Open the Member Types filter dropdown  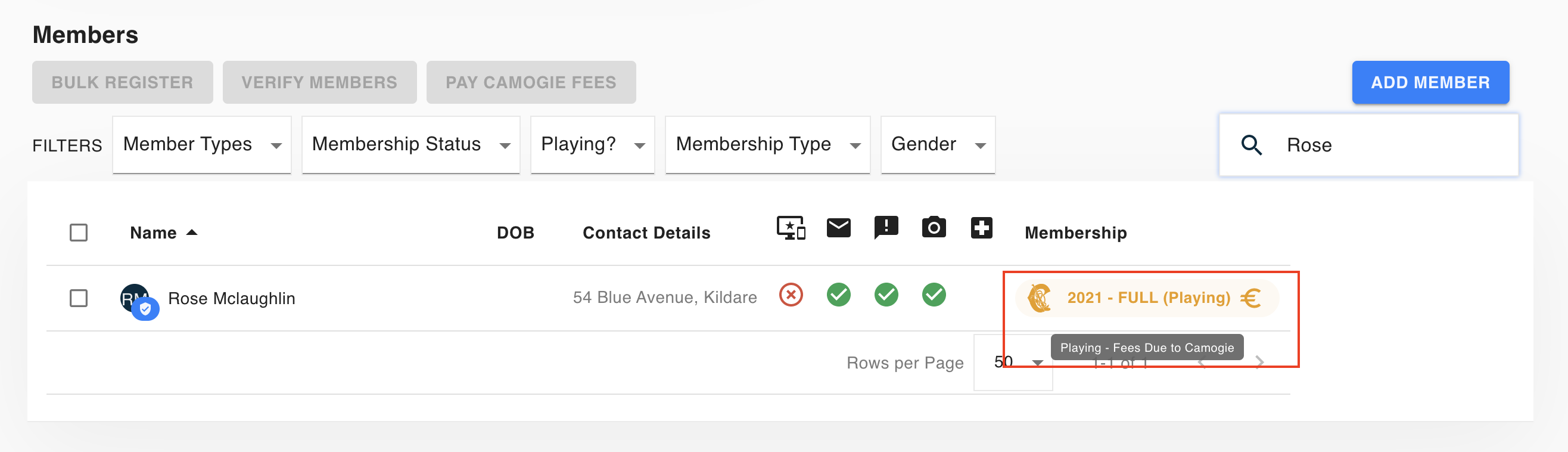tap(201, 145)
